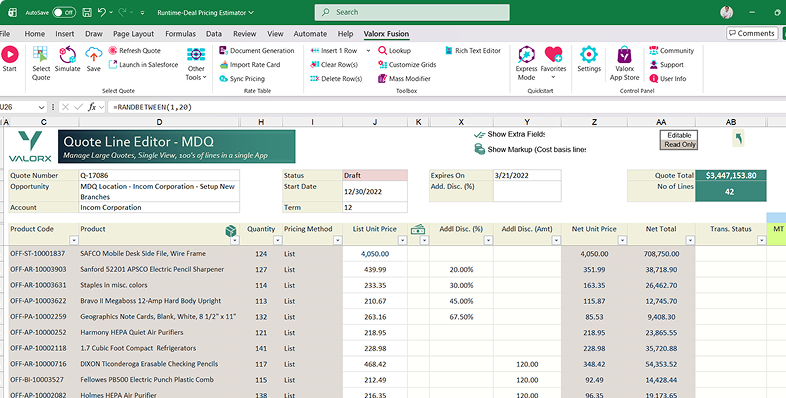Switch to the Valorx Fusion tab
This screenshot has height=398, width=786.
pos(386,34)
